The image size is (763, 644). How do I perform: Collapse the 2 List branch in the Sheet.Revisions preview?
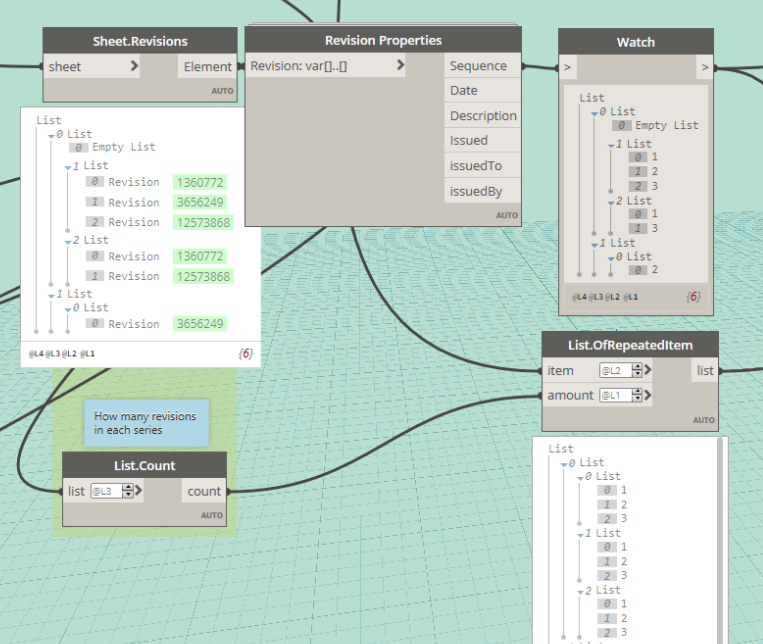(x=67, y=241)
